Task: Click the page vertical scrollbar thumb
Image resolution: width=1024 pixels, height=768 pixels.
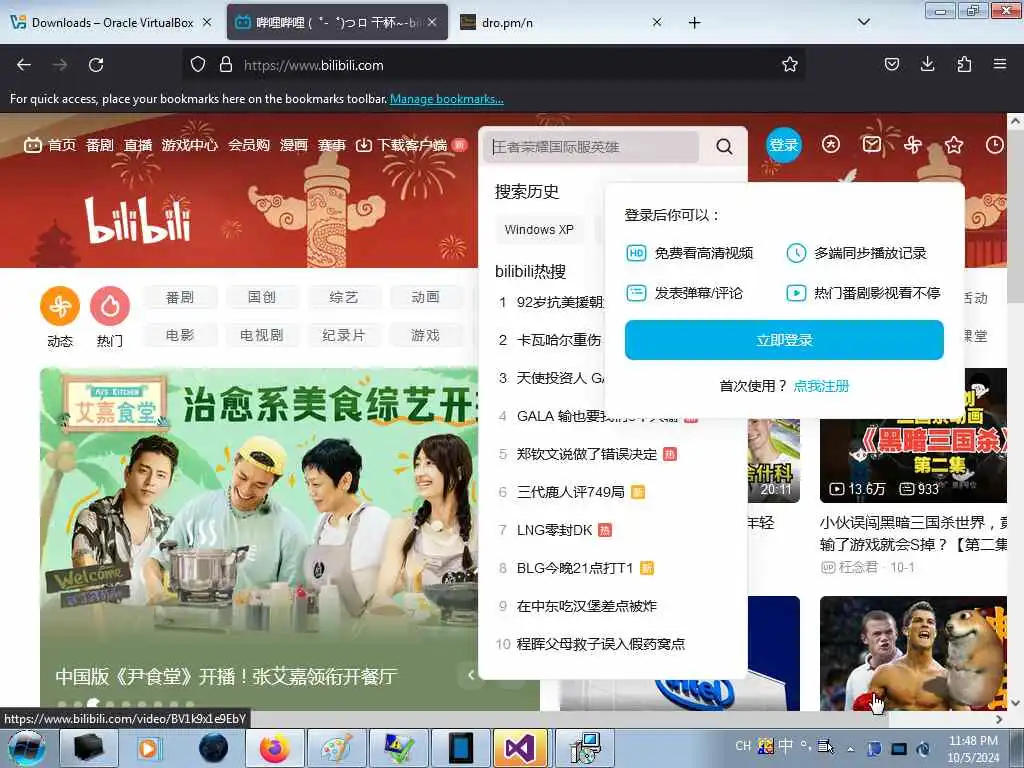Action: (x=1015, y=214)
